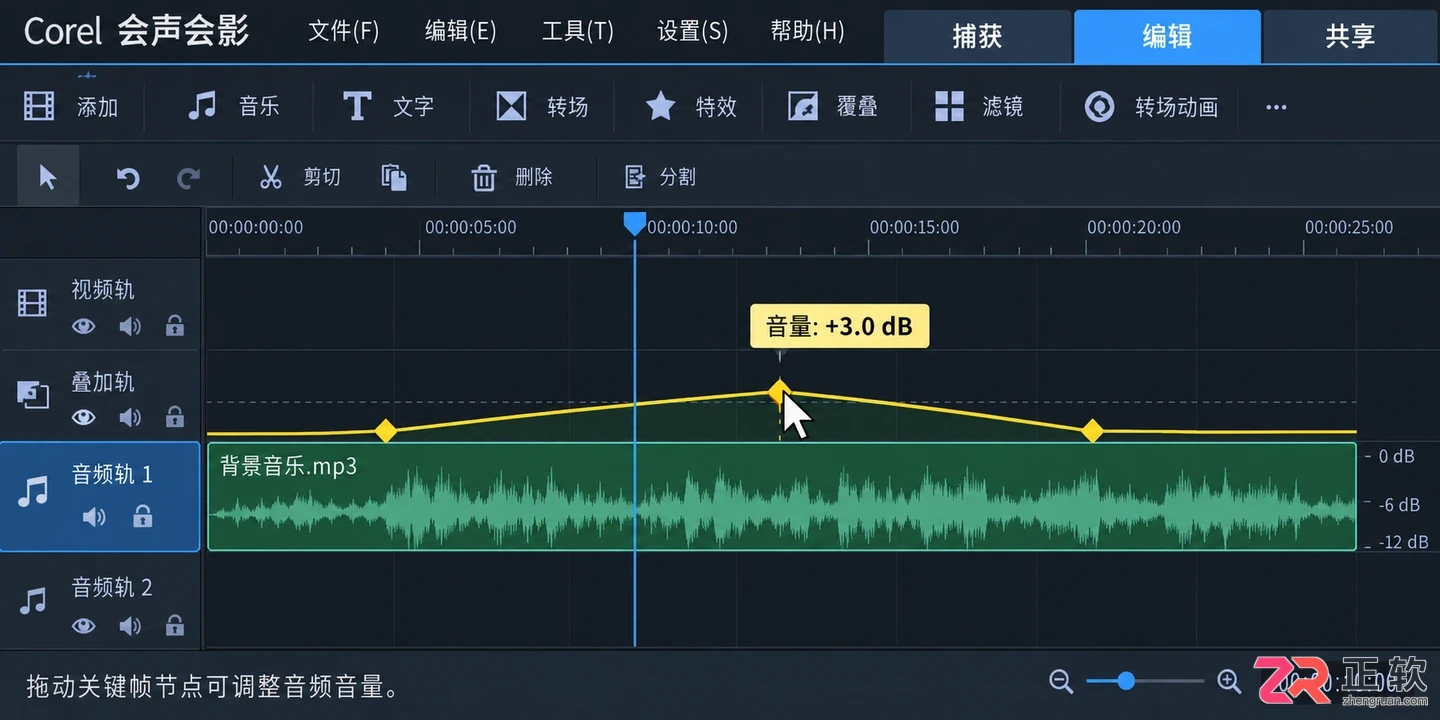The width and height of the screenshot is (1440, 720).
Task: Click the -6 dB level label
Action: pyautogui.click(x=1397, y=504)
